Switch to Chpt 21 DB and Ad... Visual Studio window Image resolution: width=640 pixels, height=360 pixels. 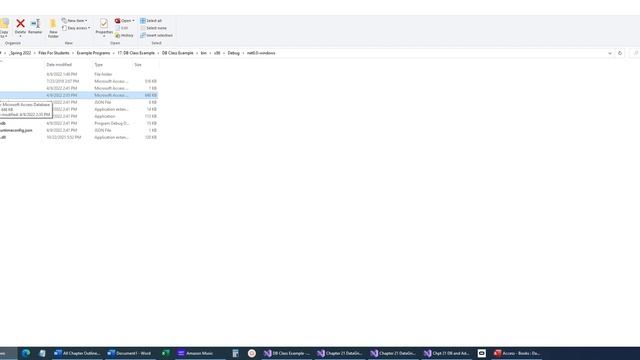click(x=447, y=353)
